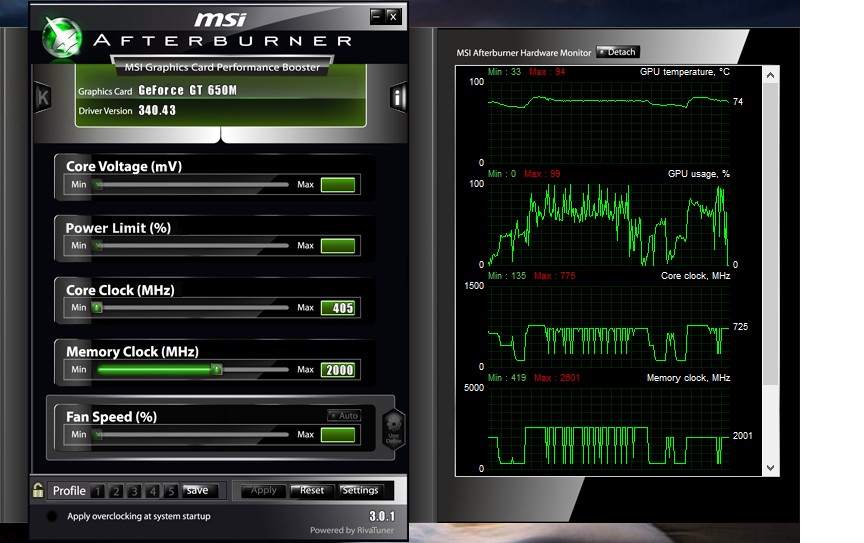Apply the overclock settings
864x543 pixels.
tap(264, 490)
